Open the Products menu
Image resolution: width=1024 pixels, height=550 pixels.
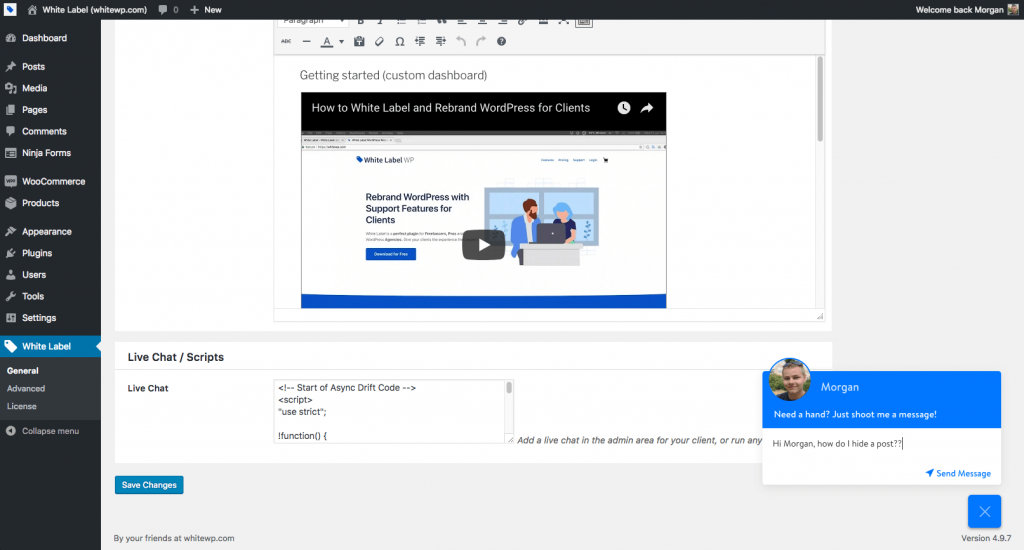click(x=50, y=203)
